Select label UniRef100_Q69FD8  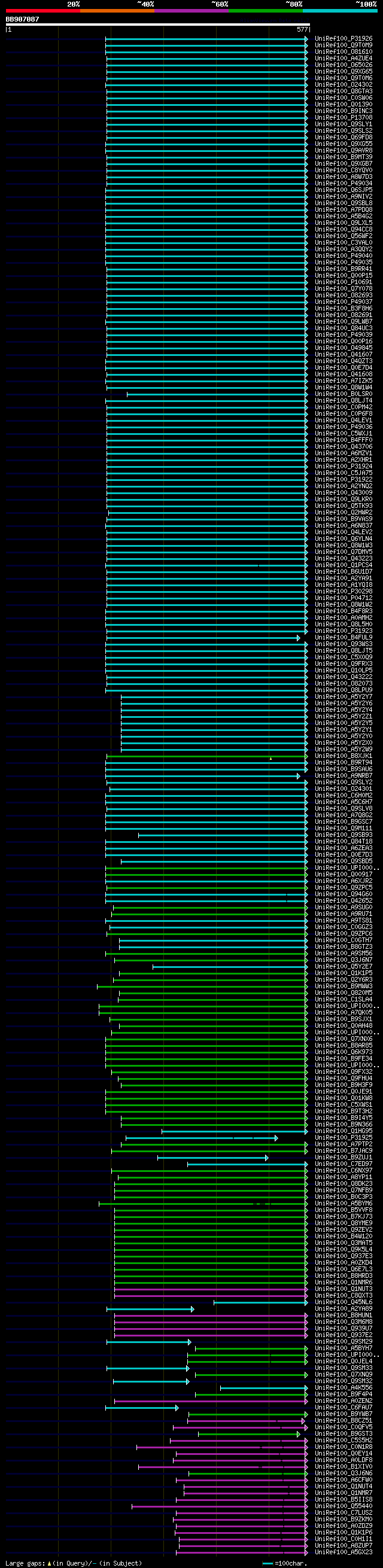344,138
